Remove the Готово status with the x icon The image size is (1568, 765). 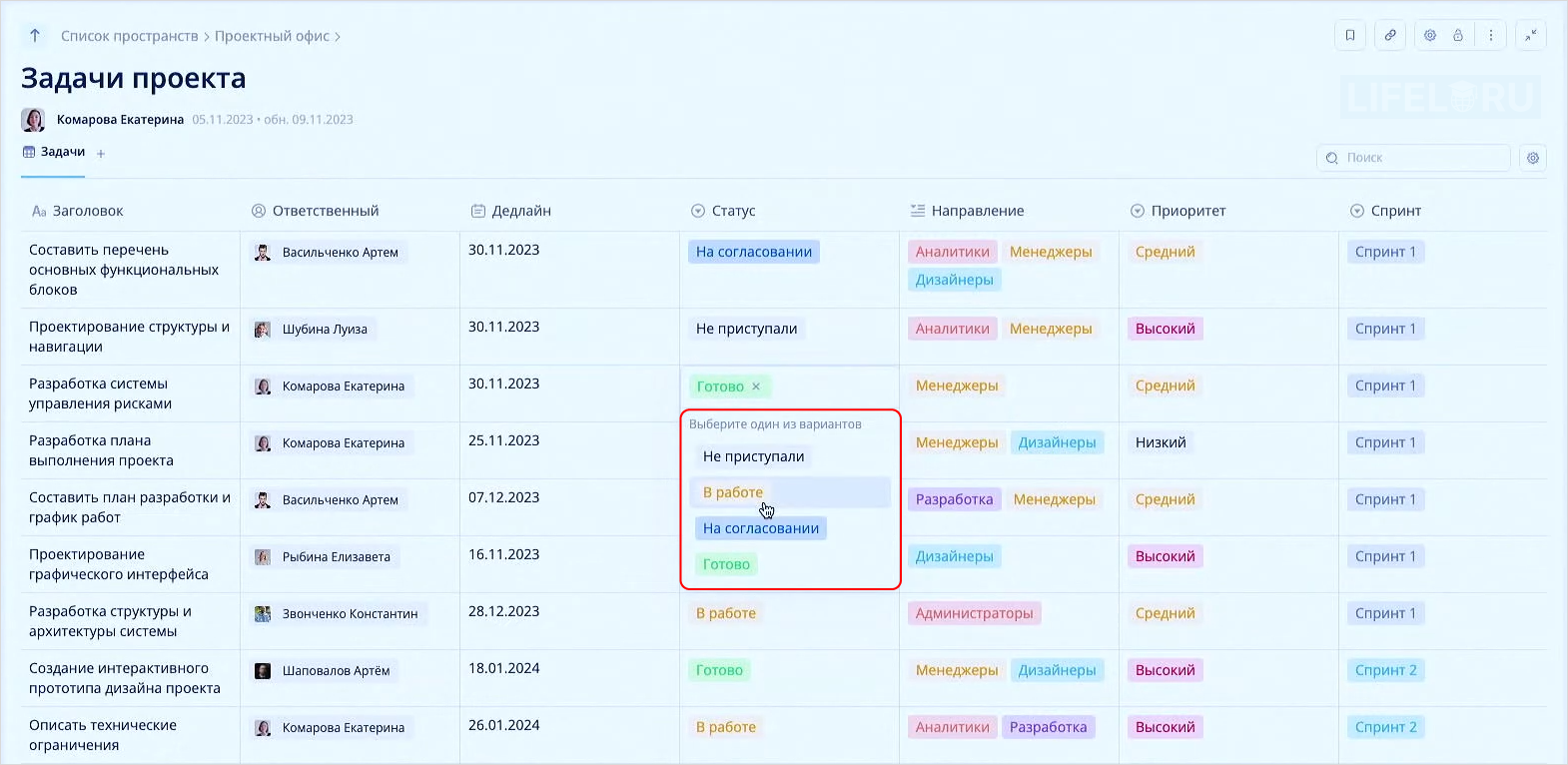(x=756, y=386)
